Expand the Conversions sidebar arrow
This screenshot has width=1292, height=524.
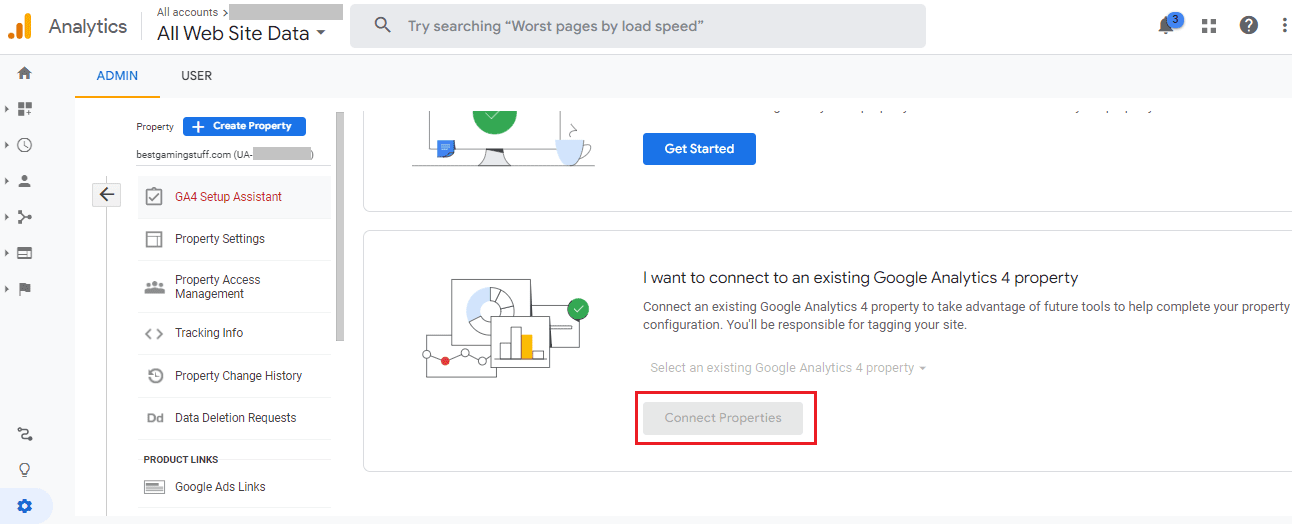(7, 289)
